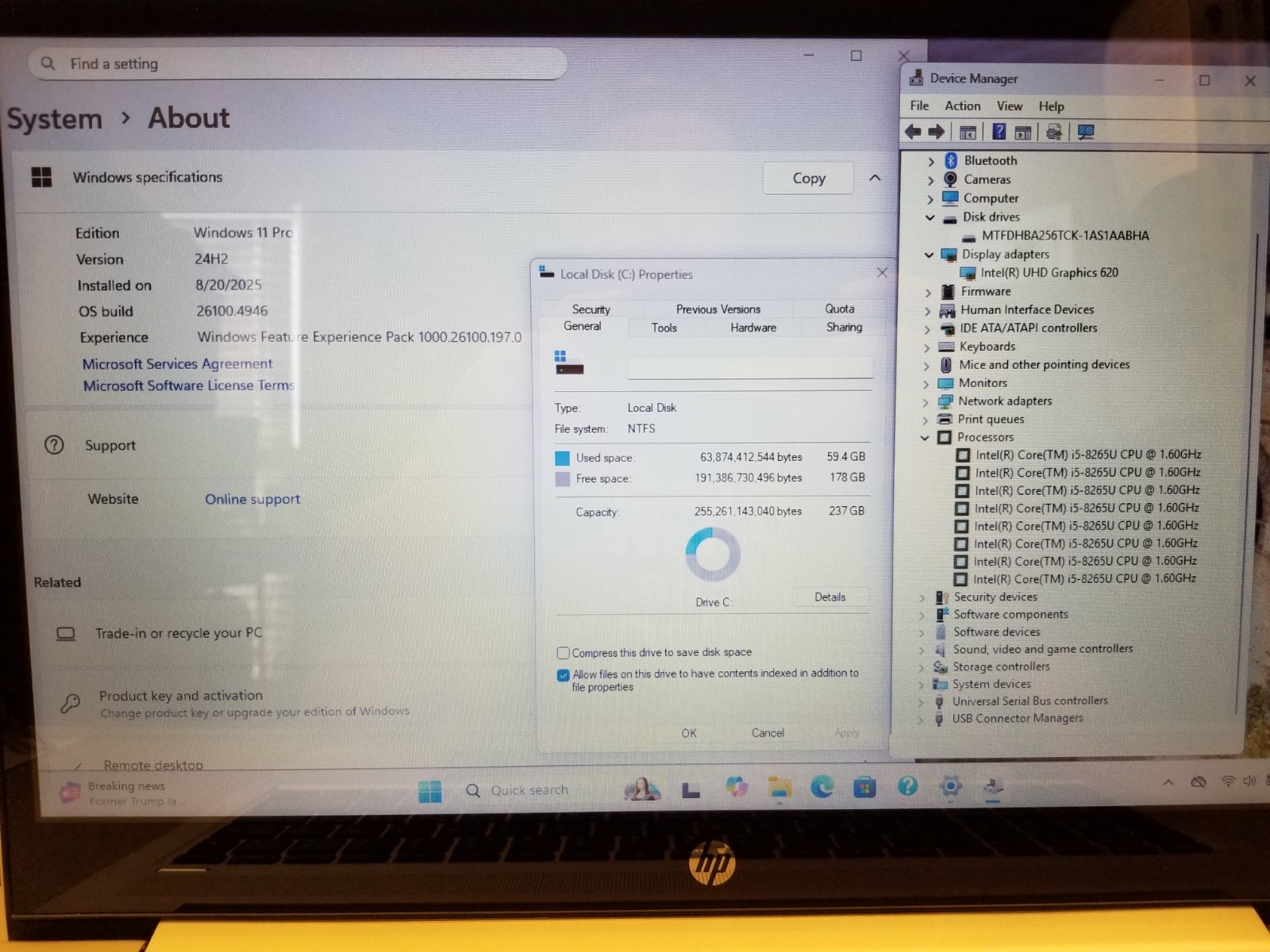Open the Microsoft Software License Terms link
The height and width of the screenshot is (952, 1270).
(189, 386)
